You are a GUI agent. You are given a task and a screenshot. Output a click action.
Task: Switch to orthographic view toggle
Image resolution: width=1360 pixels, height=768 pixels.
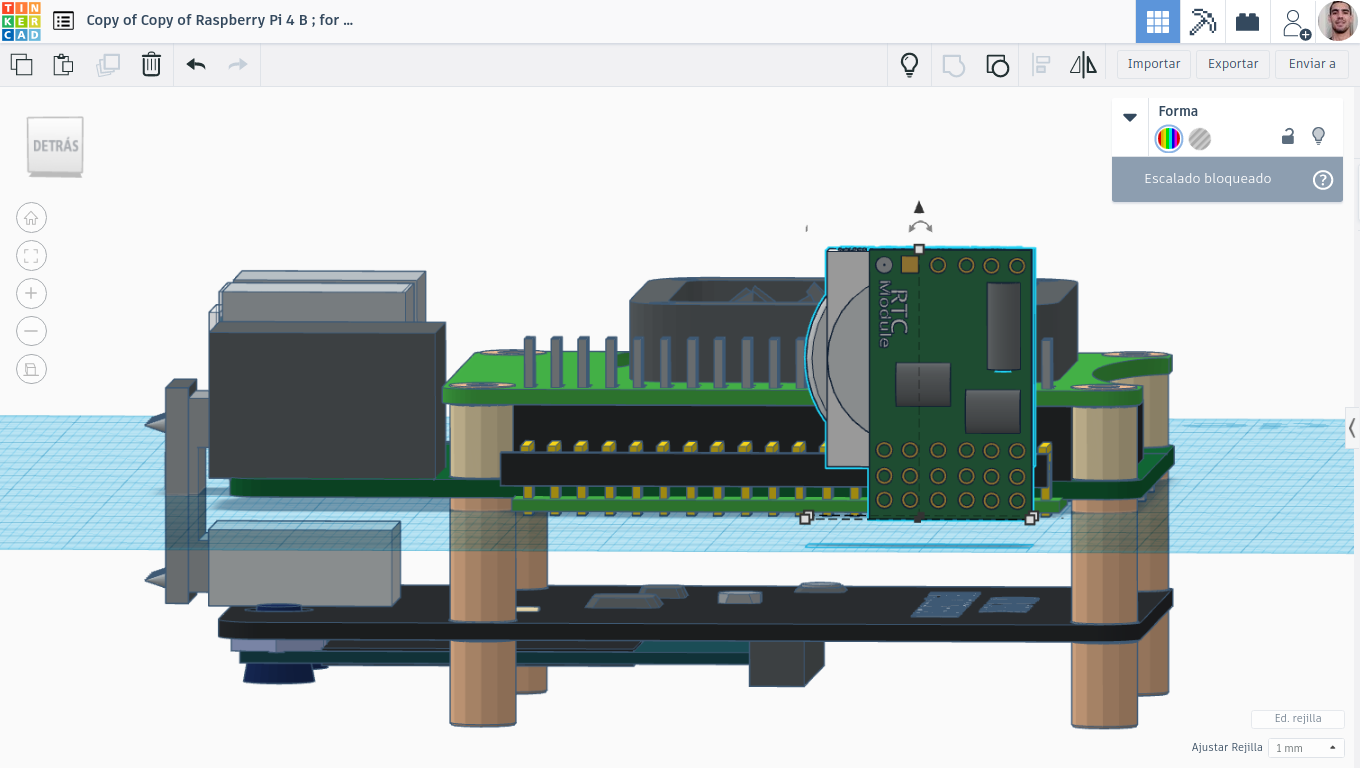(x=31, y=369)
